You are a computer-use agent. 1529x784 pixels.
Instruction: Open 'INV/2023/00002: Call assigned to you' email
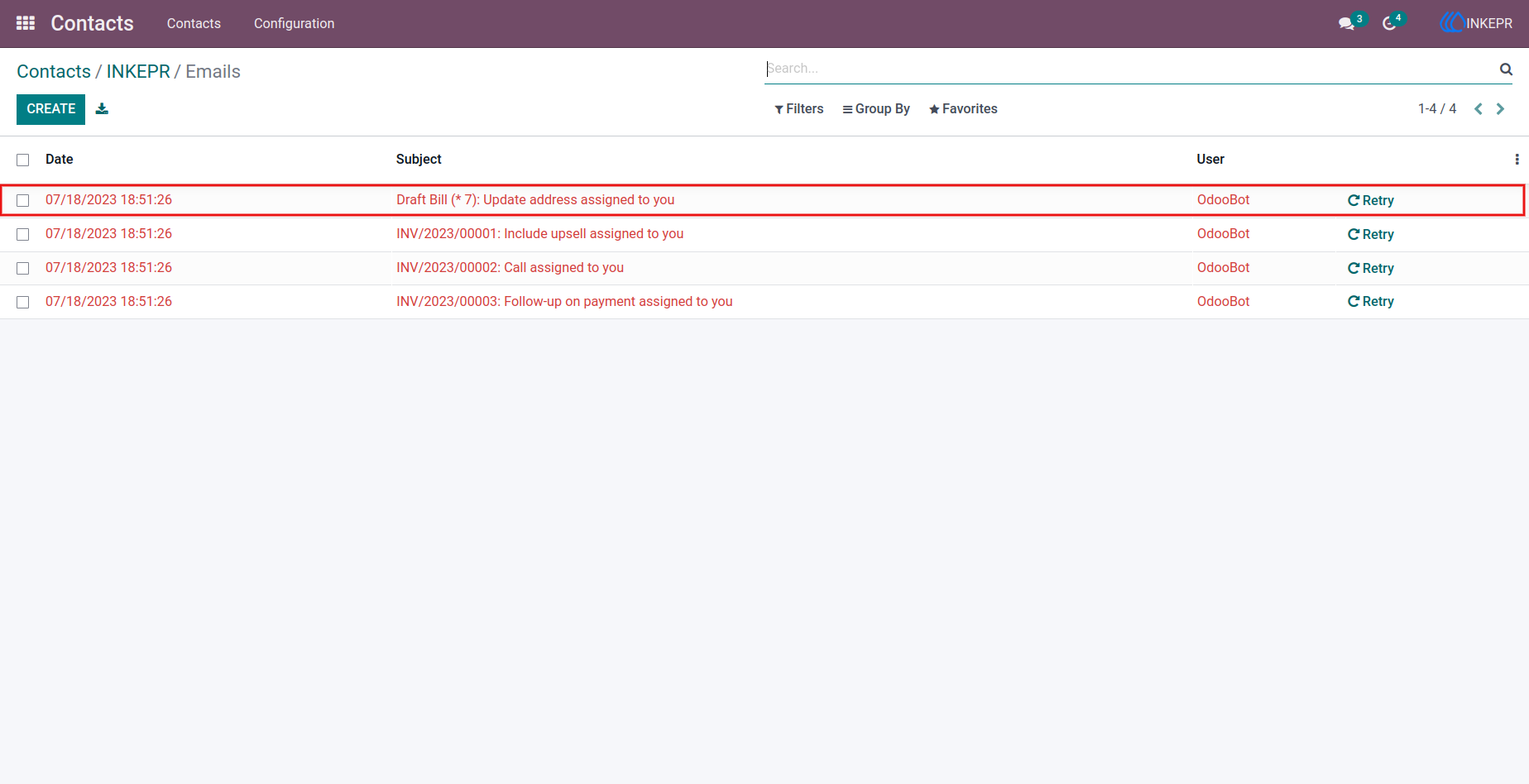(510, 268)
